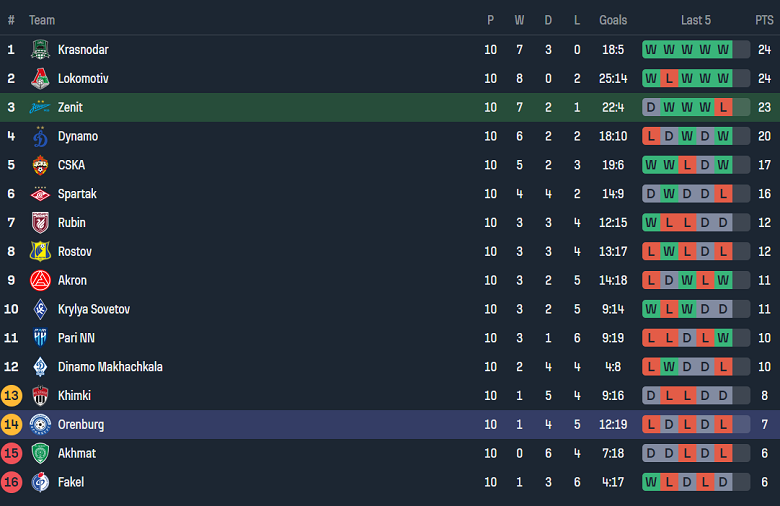Click the Akron club crest
780x506 pixels.
click(x=40, y=281)
